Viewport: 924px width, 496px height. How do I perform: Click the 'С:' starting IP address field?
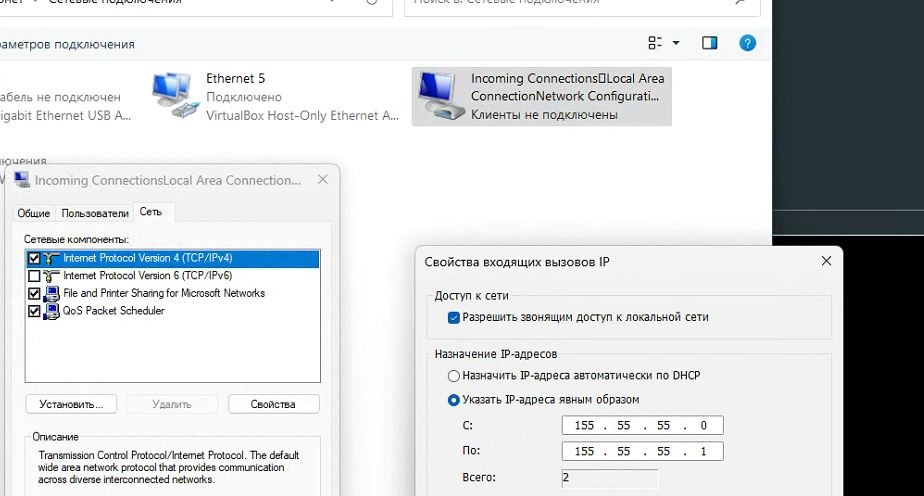coord(642,425)
